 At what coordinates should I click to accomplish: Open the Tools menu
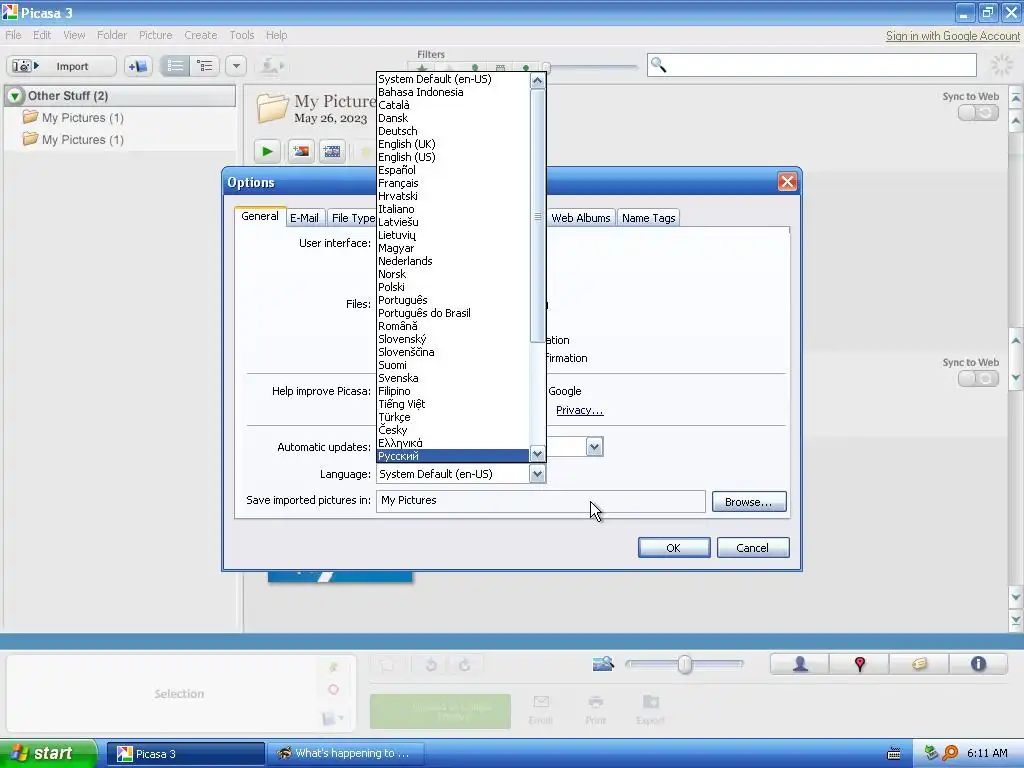point(242,35)
